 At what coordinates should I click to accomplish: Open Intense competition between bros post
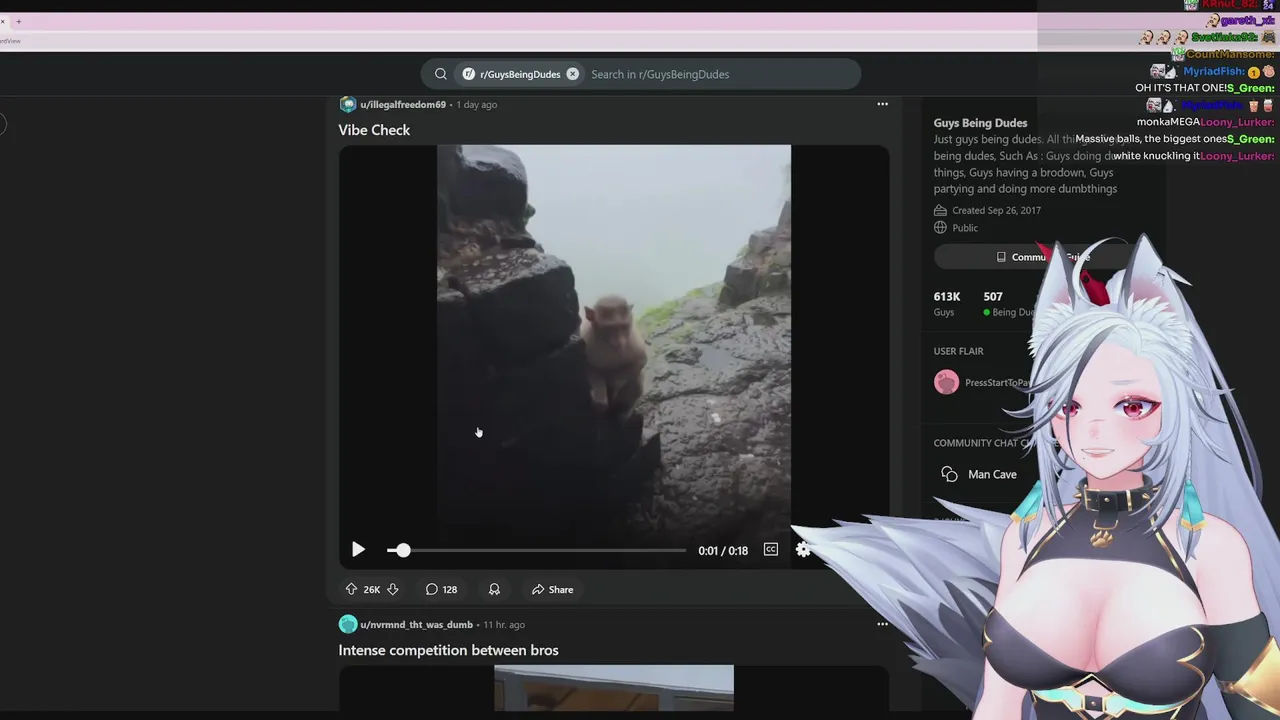(x=448, y=650)
